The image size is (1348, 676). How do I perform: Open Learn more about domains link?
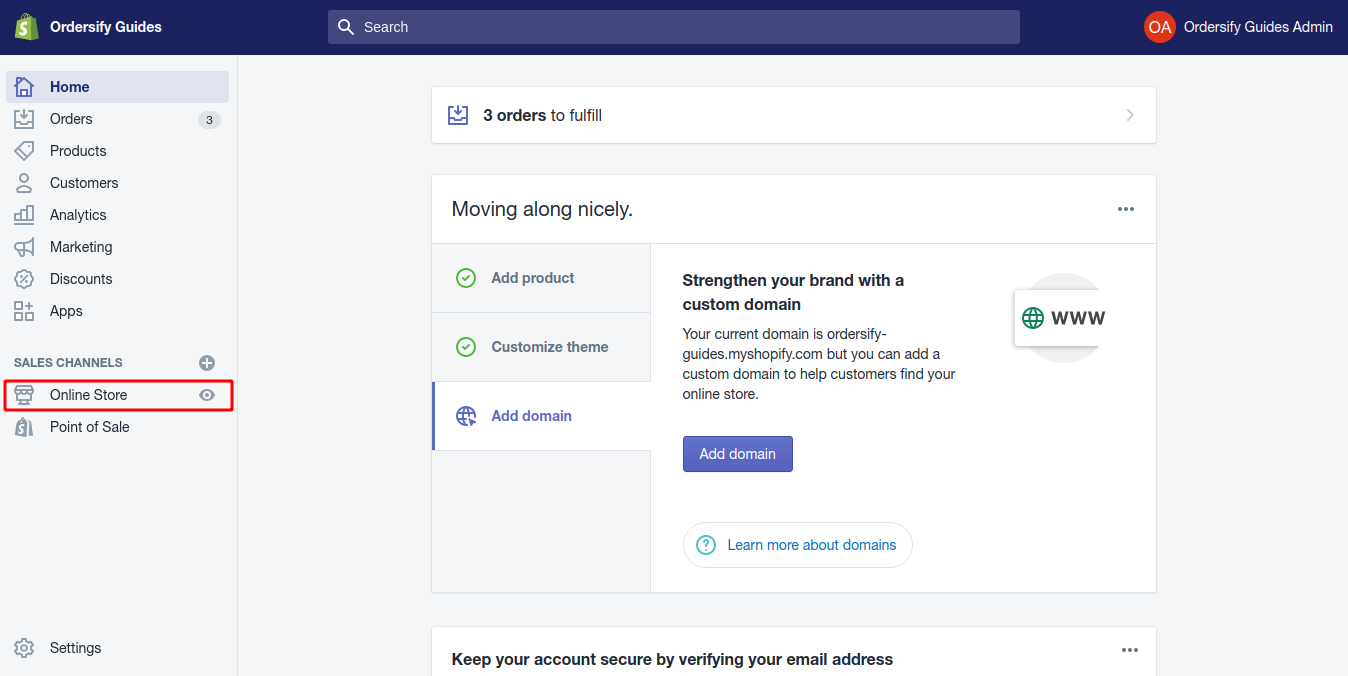812,545
